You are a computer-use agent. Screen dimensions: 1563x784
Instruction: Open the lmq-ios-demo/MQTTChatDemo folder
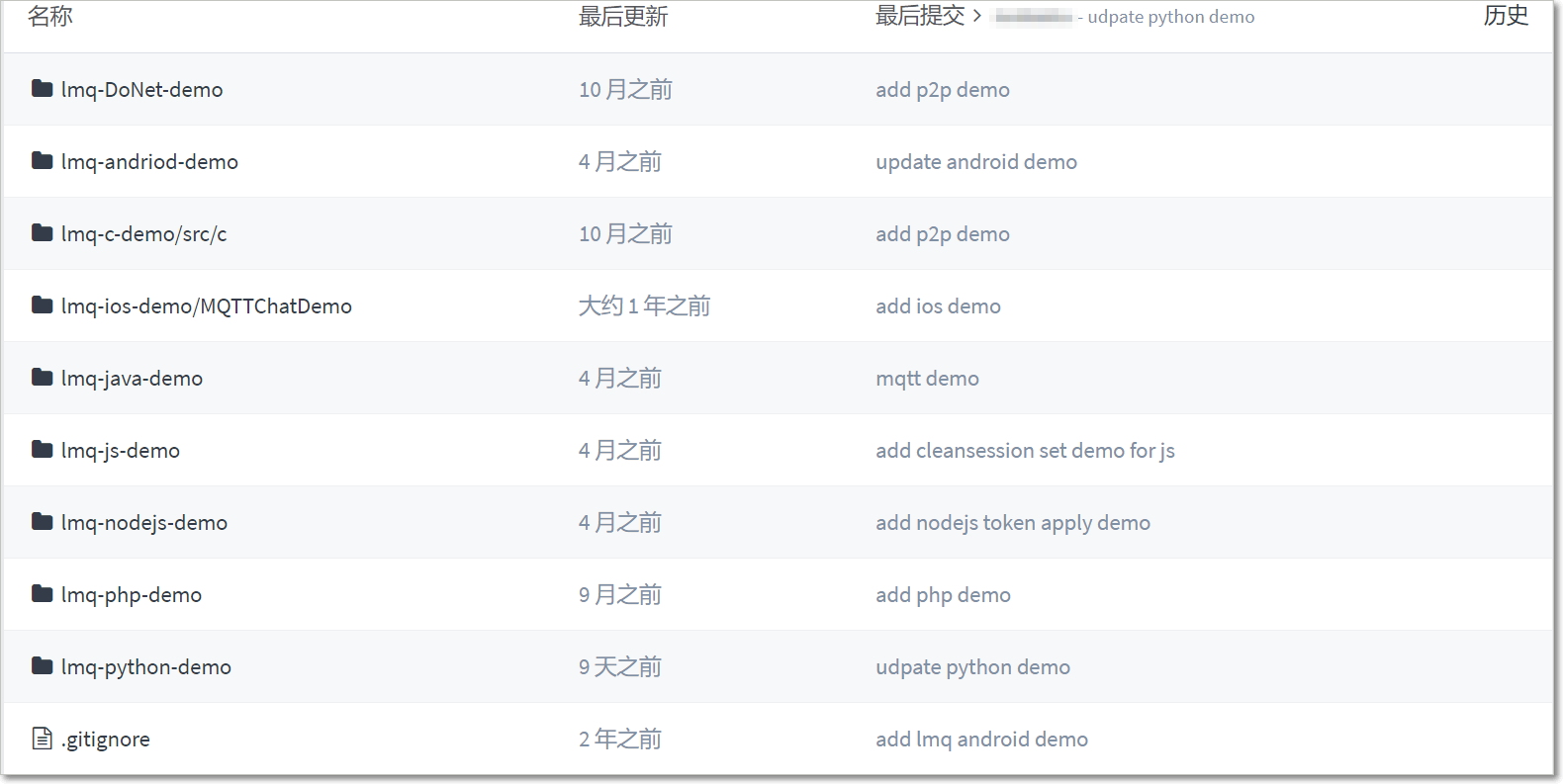[207, 306]
